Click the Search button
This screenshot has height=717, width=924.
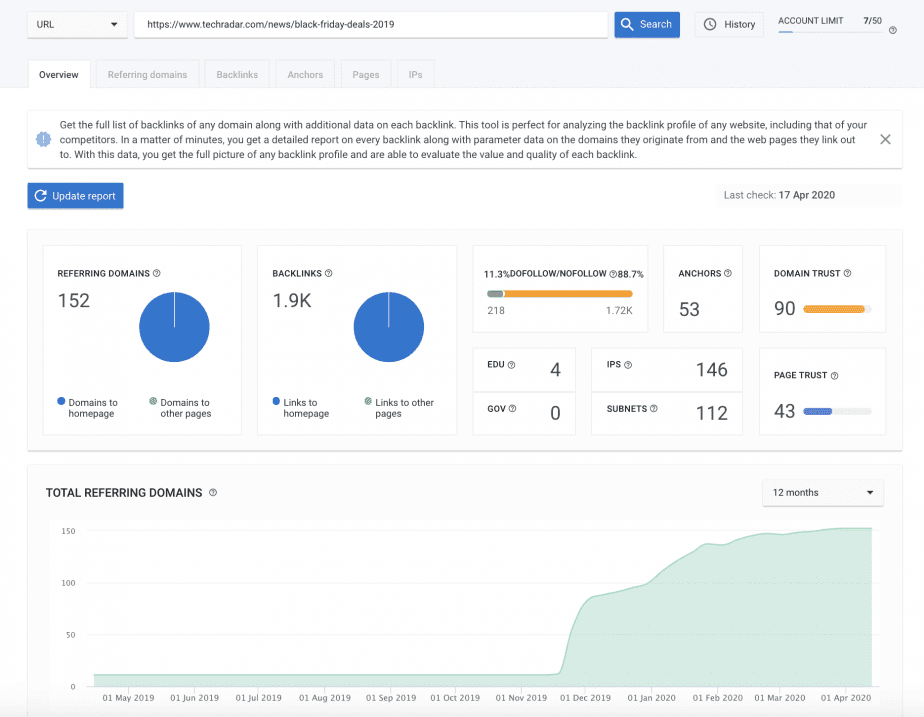tap(647, 25)
